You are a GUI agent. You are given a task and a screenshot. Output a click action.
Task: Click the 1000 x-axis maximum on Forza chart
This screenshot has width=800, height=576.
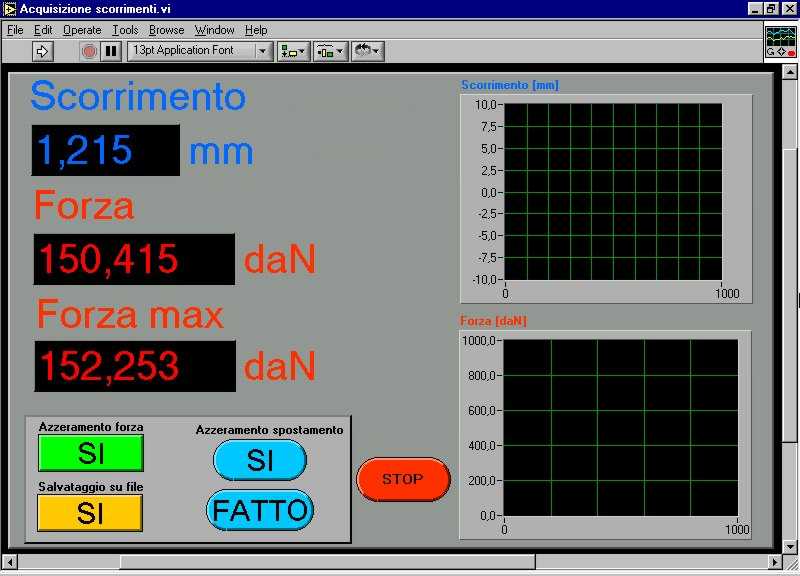(x=737, y=530)
